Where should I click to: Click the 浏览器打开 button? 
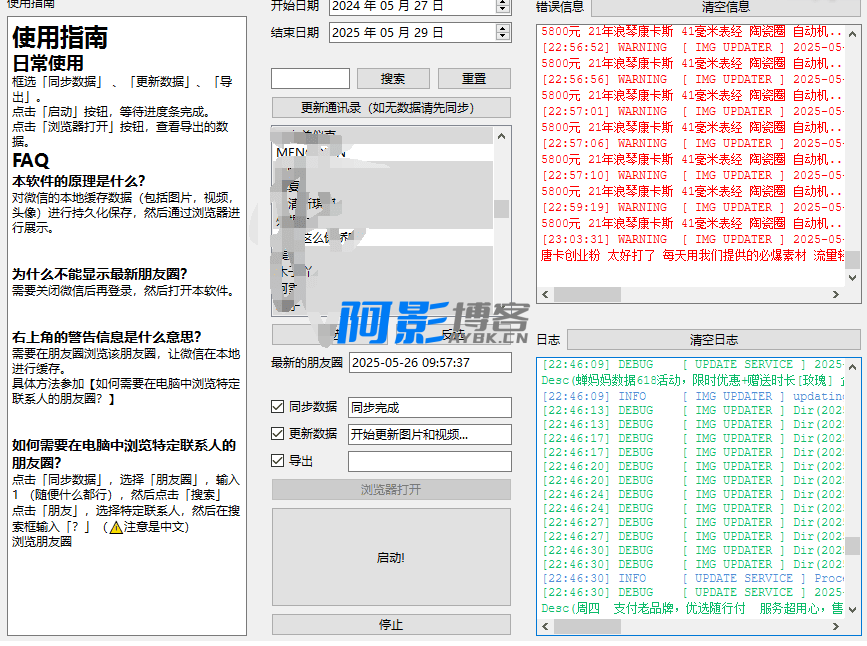click(391, 489)
